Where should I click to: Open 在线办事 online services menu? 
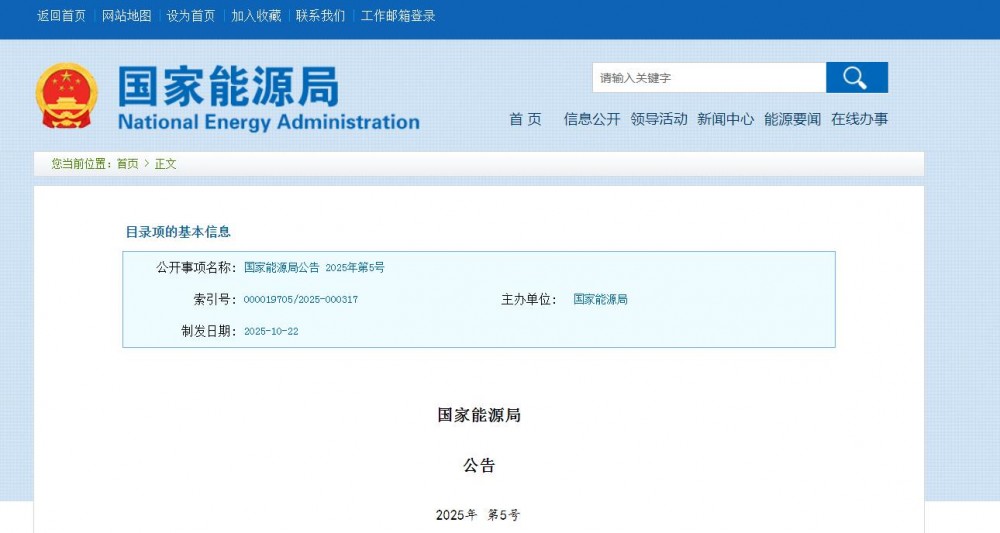[859, 119]
